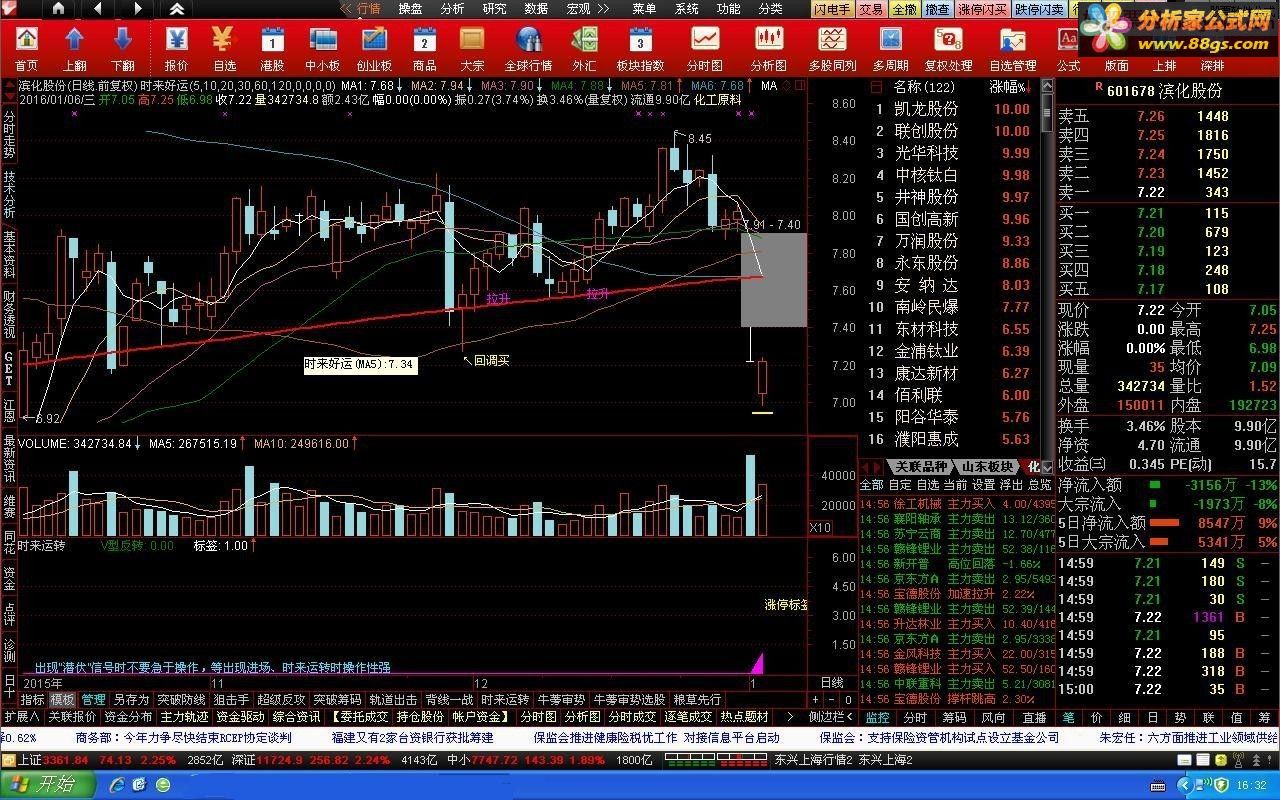Click the home button in title bar
The width and height of the screenshot is (1280, 800).
(x=58, y=9)
